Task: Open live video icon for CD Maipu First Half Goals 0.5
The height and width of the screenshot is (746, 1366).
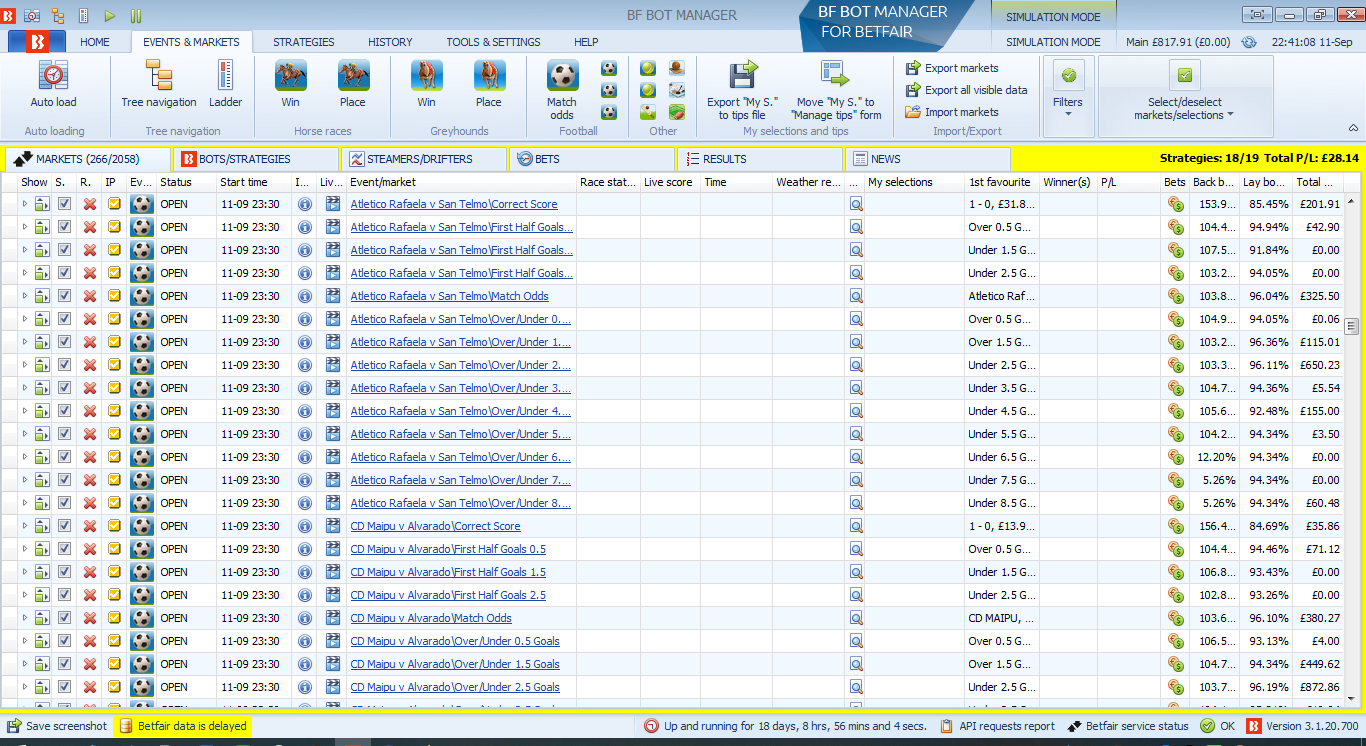Action: [333, 549]
